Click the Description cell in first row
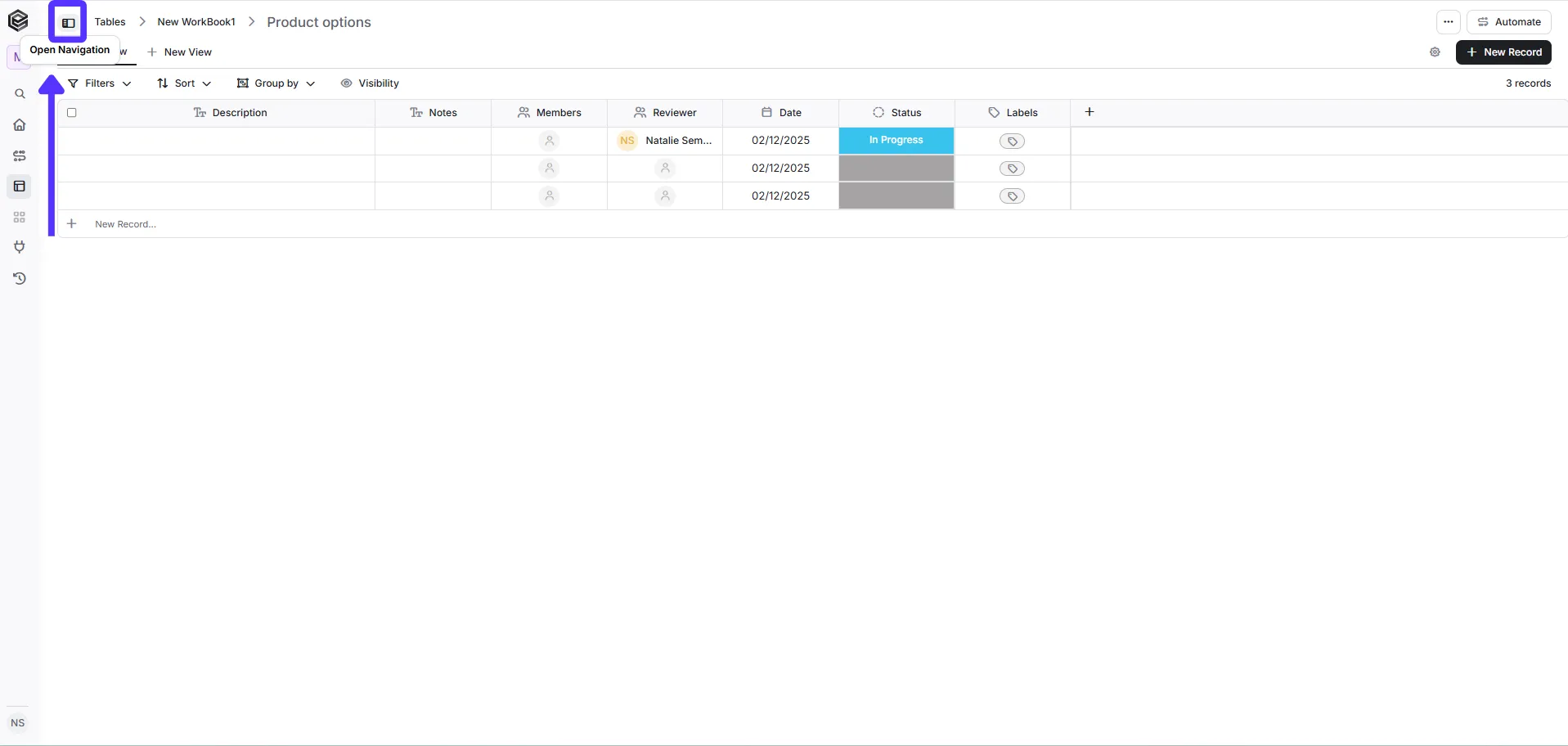 pyautogui.click(x=216, y=141)
